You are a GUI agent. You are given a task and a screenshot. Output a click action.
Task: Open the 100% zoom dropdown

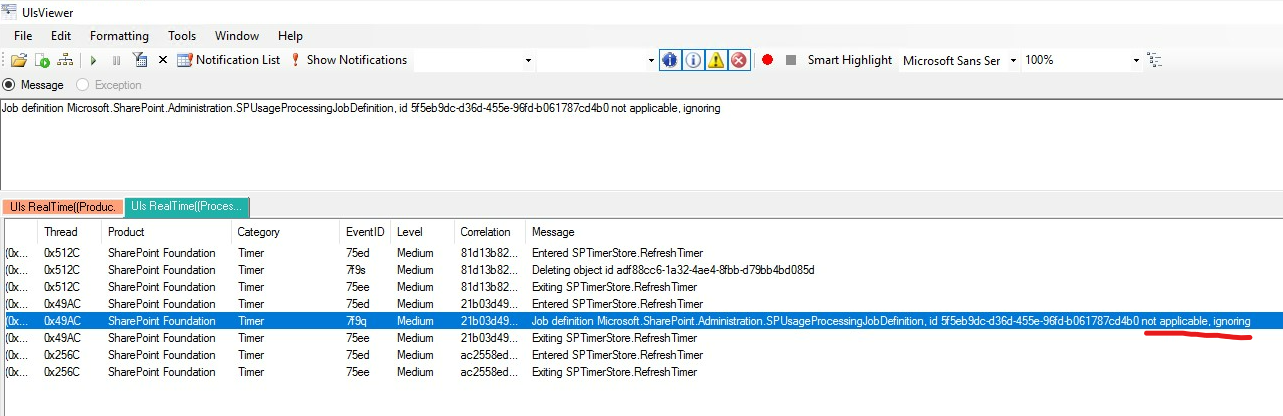coord(1136,60)
